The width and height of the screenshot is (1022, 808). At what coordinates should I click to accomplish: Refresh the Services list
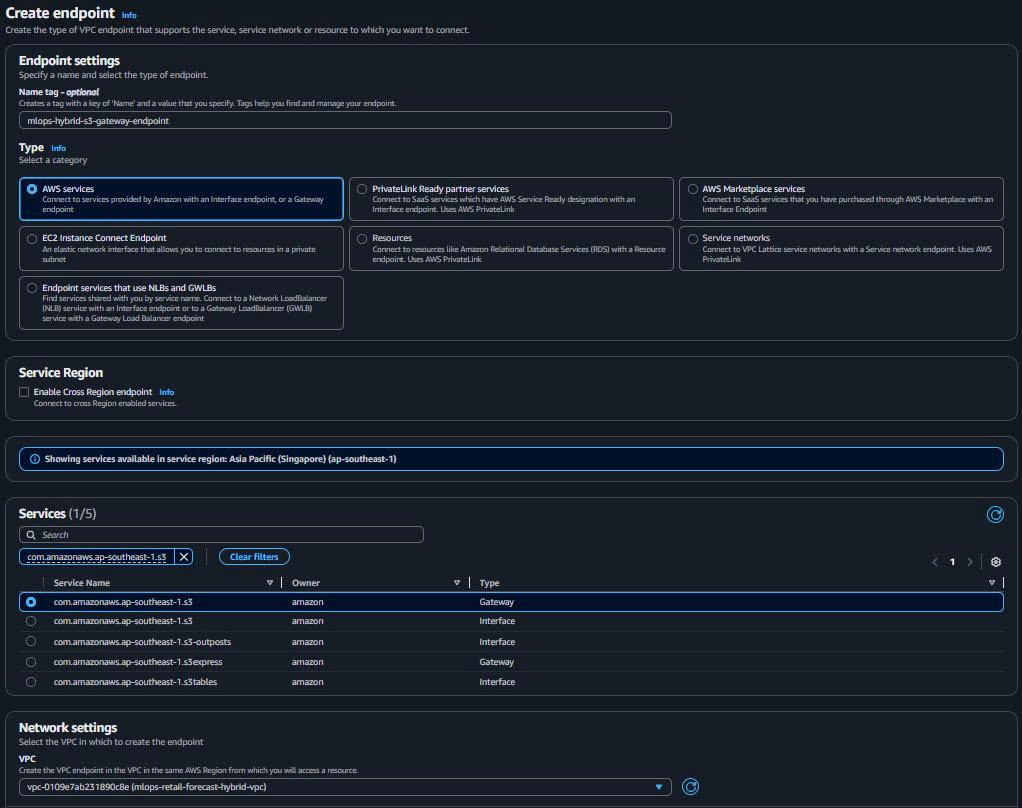995,514
